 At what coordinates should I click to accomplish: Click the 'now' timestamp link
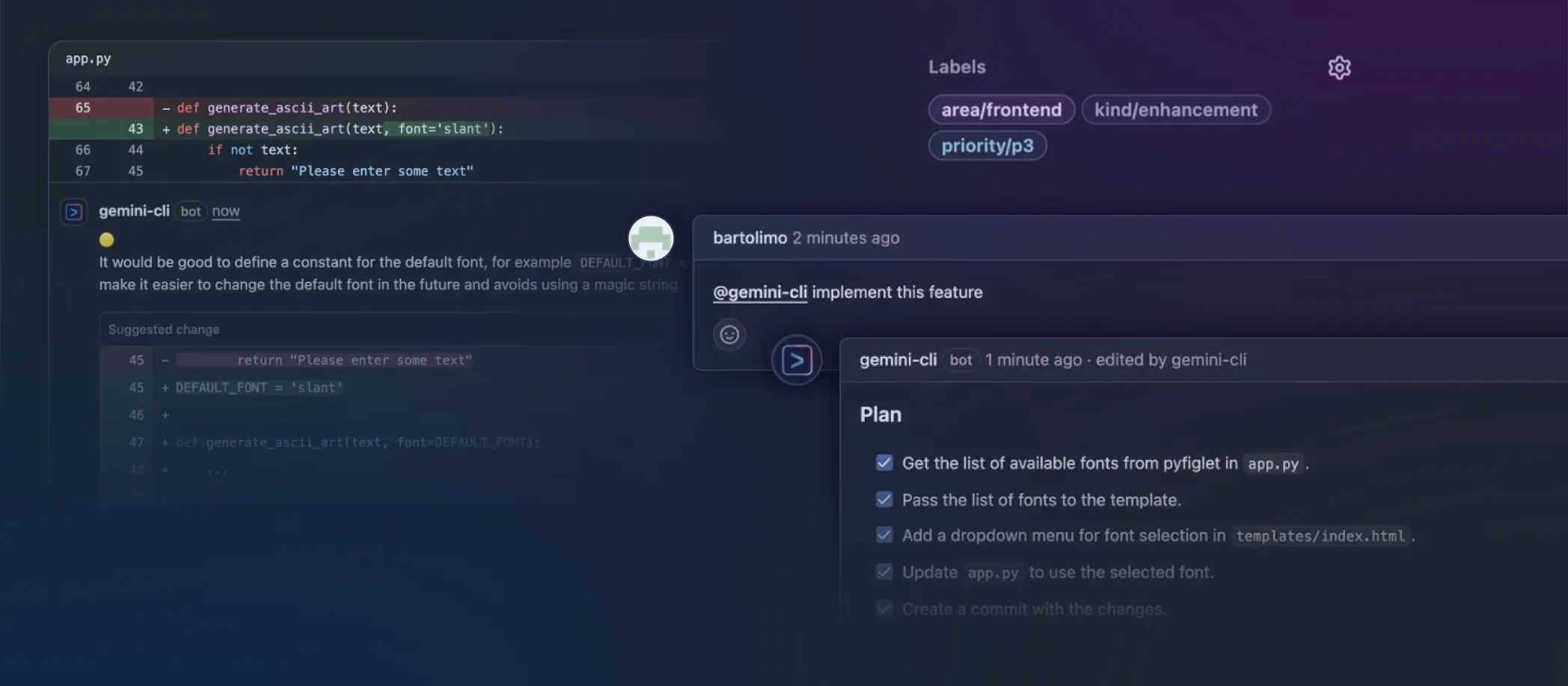(225, 212)
